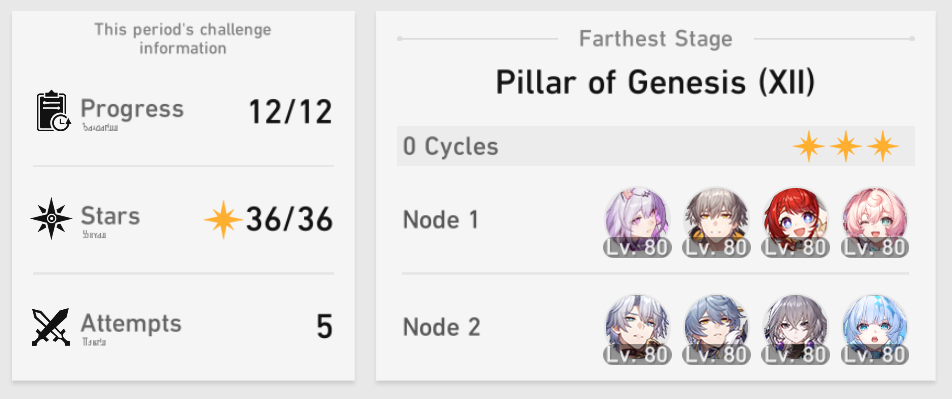
Task: Select Node 2 blue-haired male avatar
Action: pos(716,330)
